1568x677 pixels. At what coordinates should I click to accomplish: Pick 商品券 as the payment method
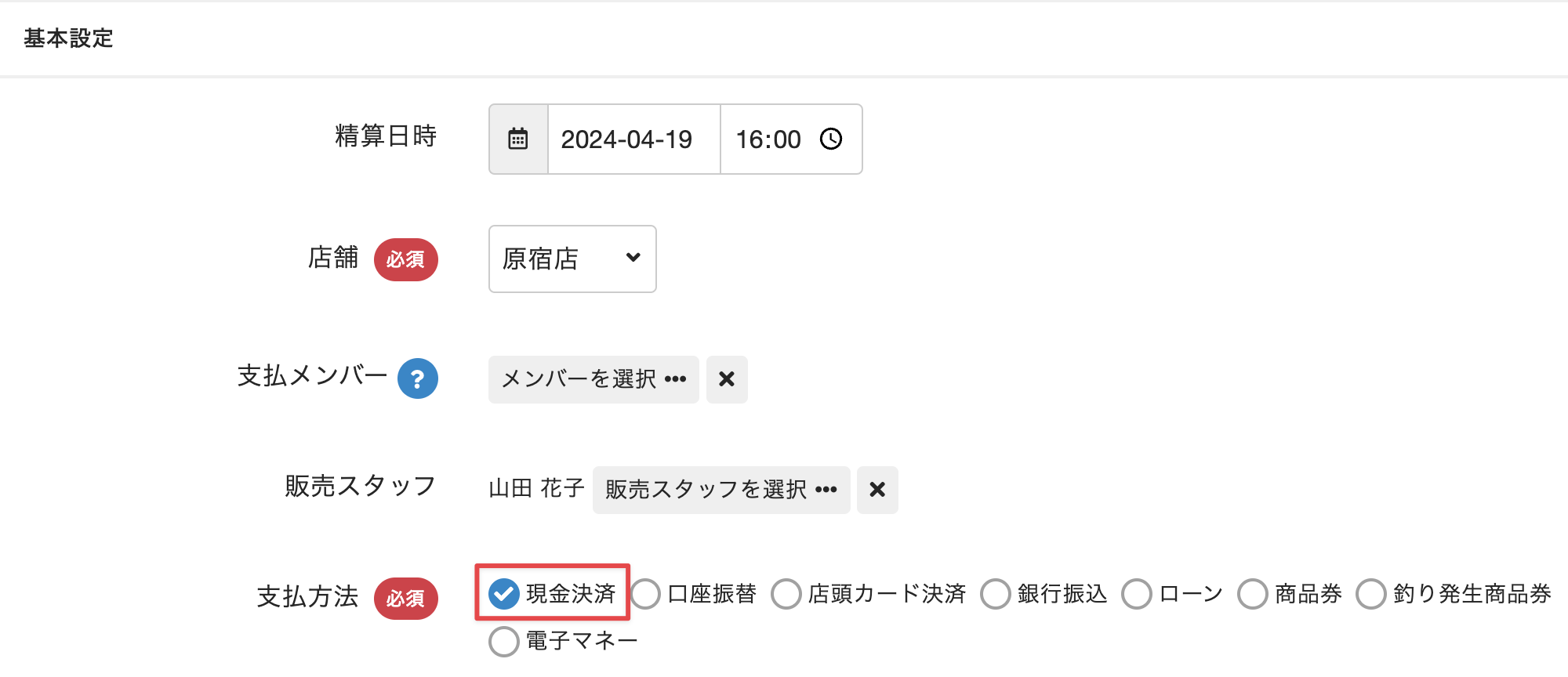pos(1253,594)
